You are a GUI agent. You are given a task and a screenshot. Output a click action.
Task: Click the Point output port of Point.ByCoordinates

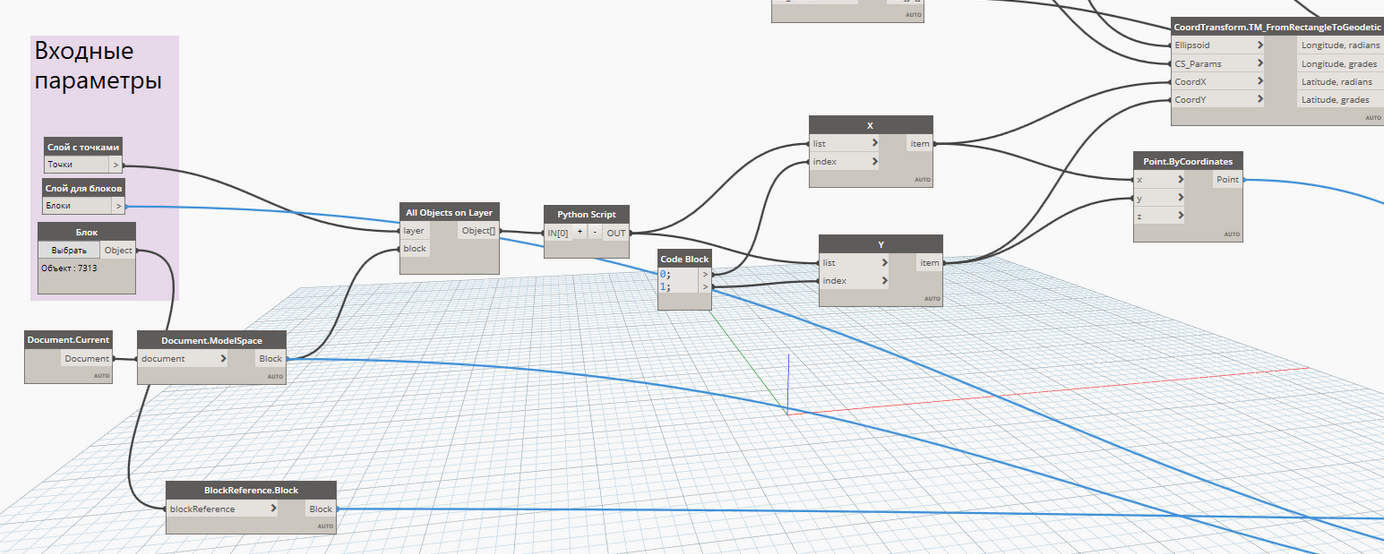(1227, 179)
